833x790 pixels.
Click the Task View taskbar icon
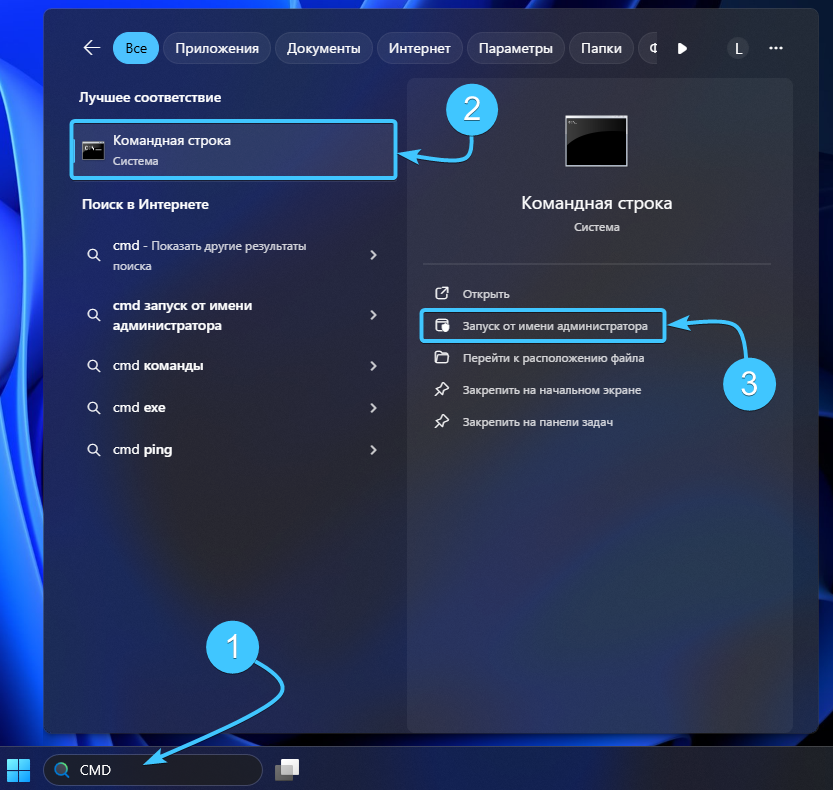pos(288,769)
